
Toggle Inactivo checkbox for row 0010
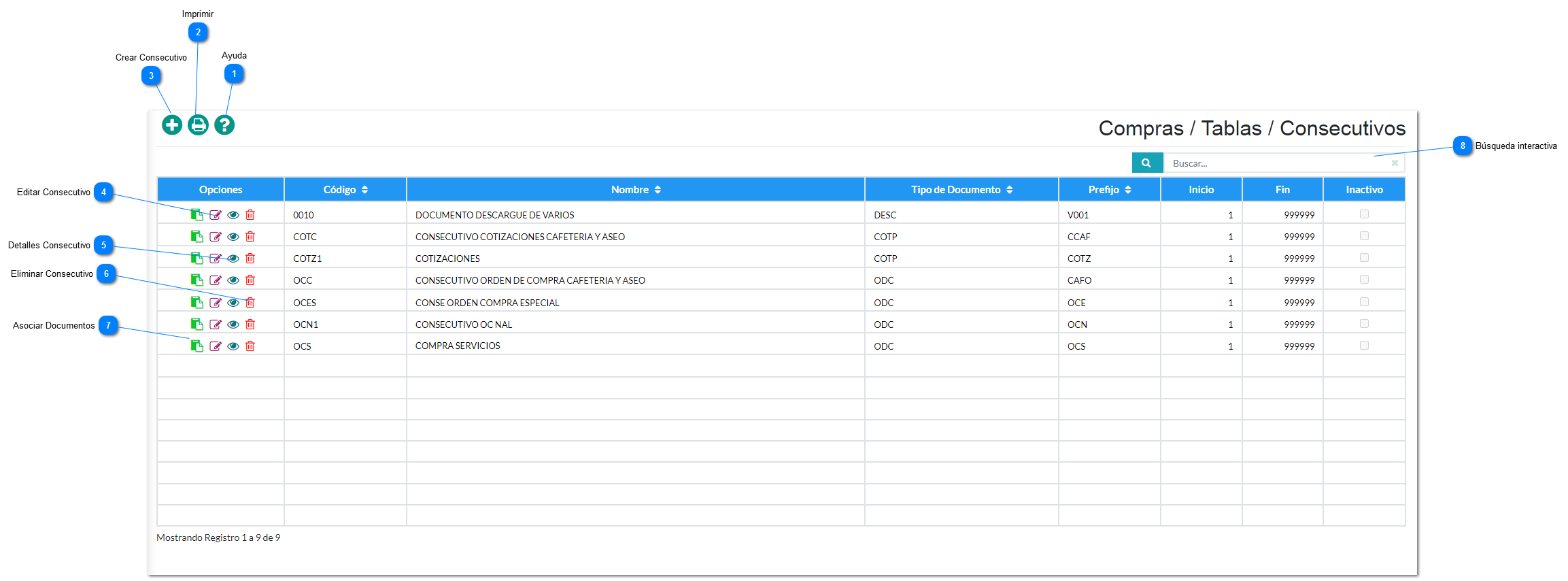click(1364, 214)
